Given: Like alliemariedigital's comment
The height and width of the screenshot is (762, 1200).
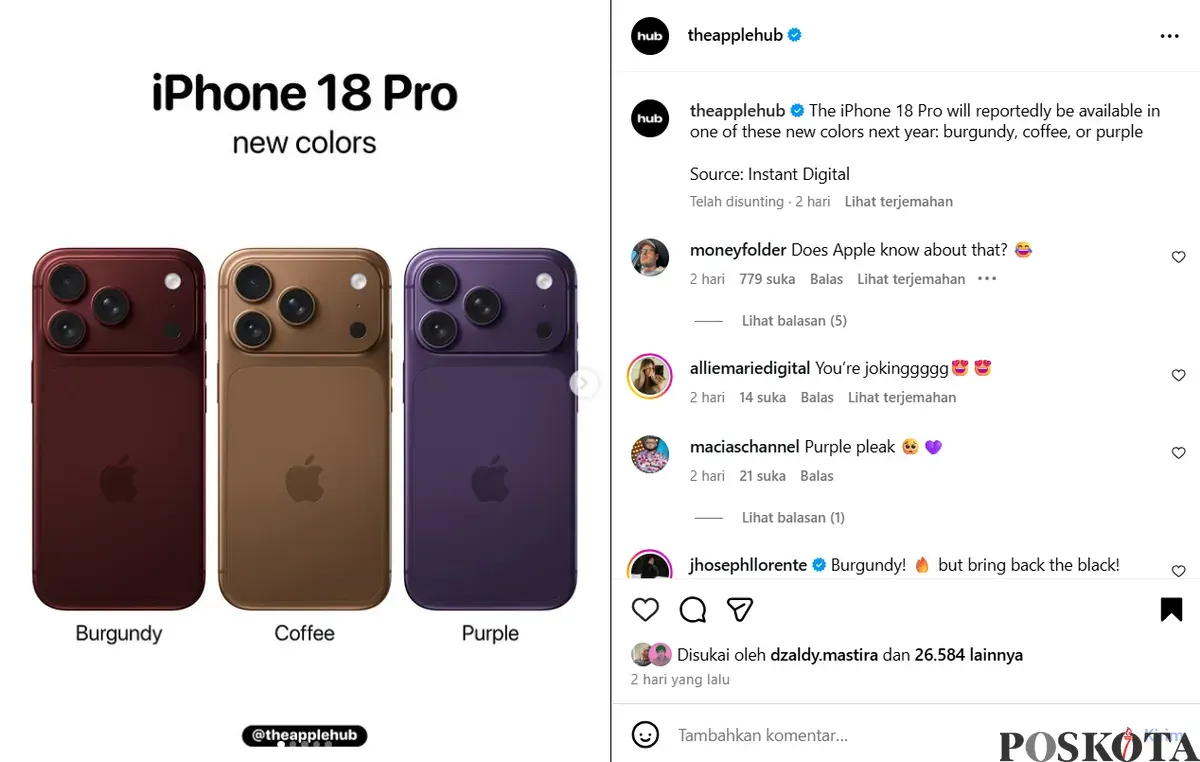Looking at the screenshot, I should 1178,375.
